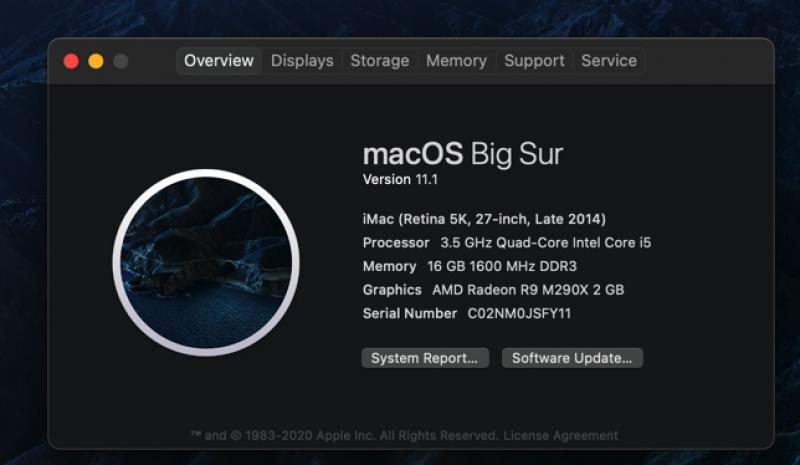This screenshot has width=800, height=465.
Task: Select the Memory tab
Action: [x=457, y=61]
